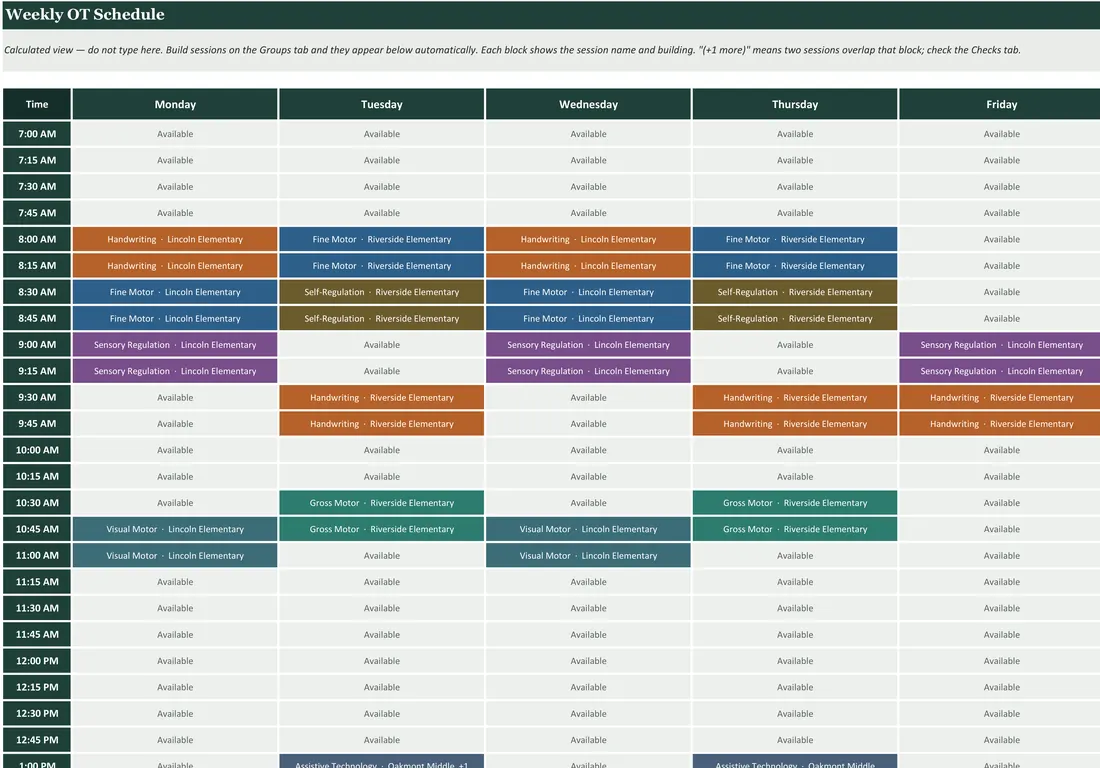Click Thursday 9:00 AM Available cell
This screenshot has width=1100, height=768.
(x=795, y=344)
